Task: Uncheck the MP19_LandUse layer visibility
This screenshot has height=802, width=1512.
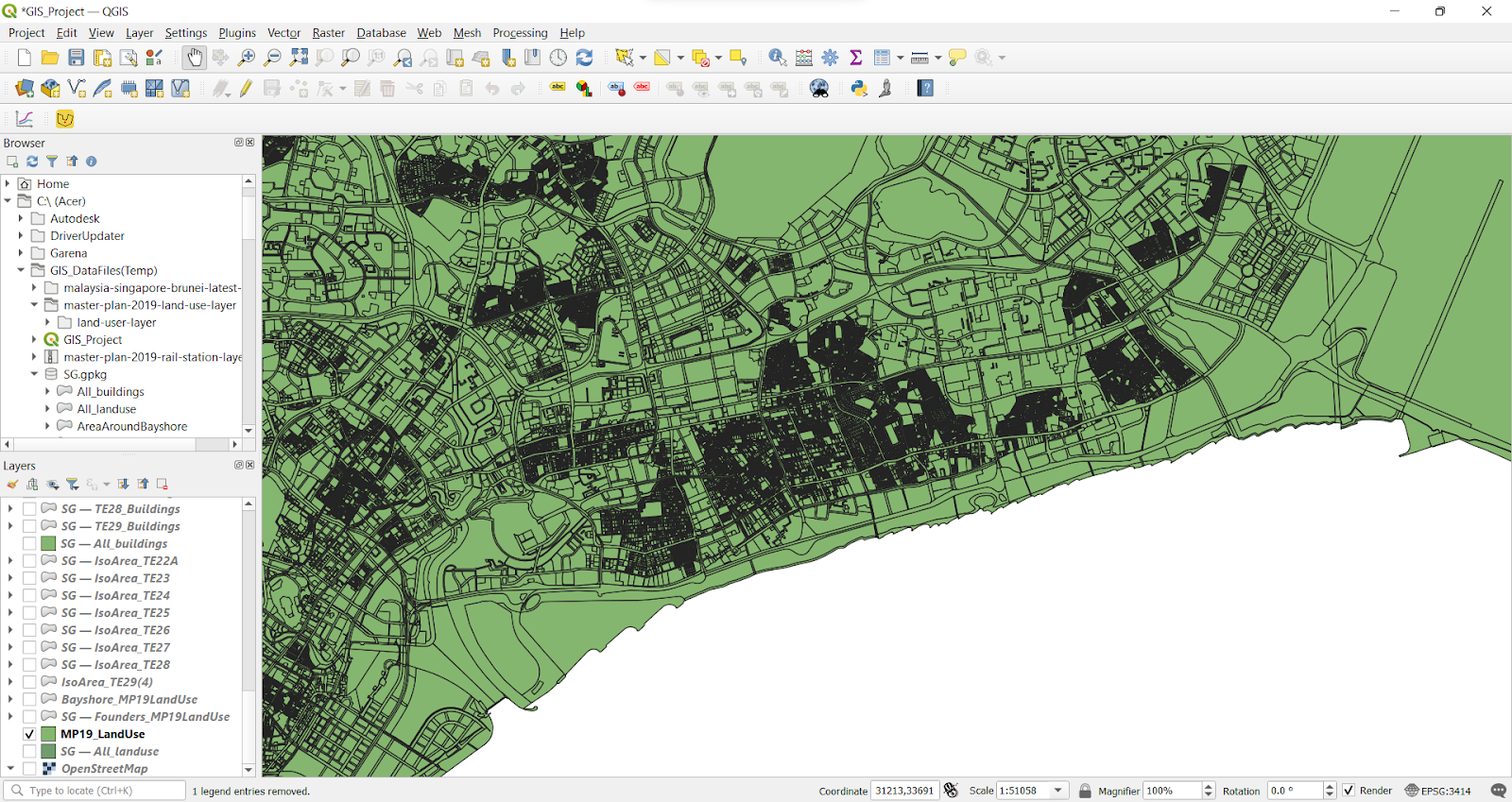Action: tap(29, 734)
